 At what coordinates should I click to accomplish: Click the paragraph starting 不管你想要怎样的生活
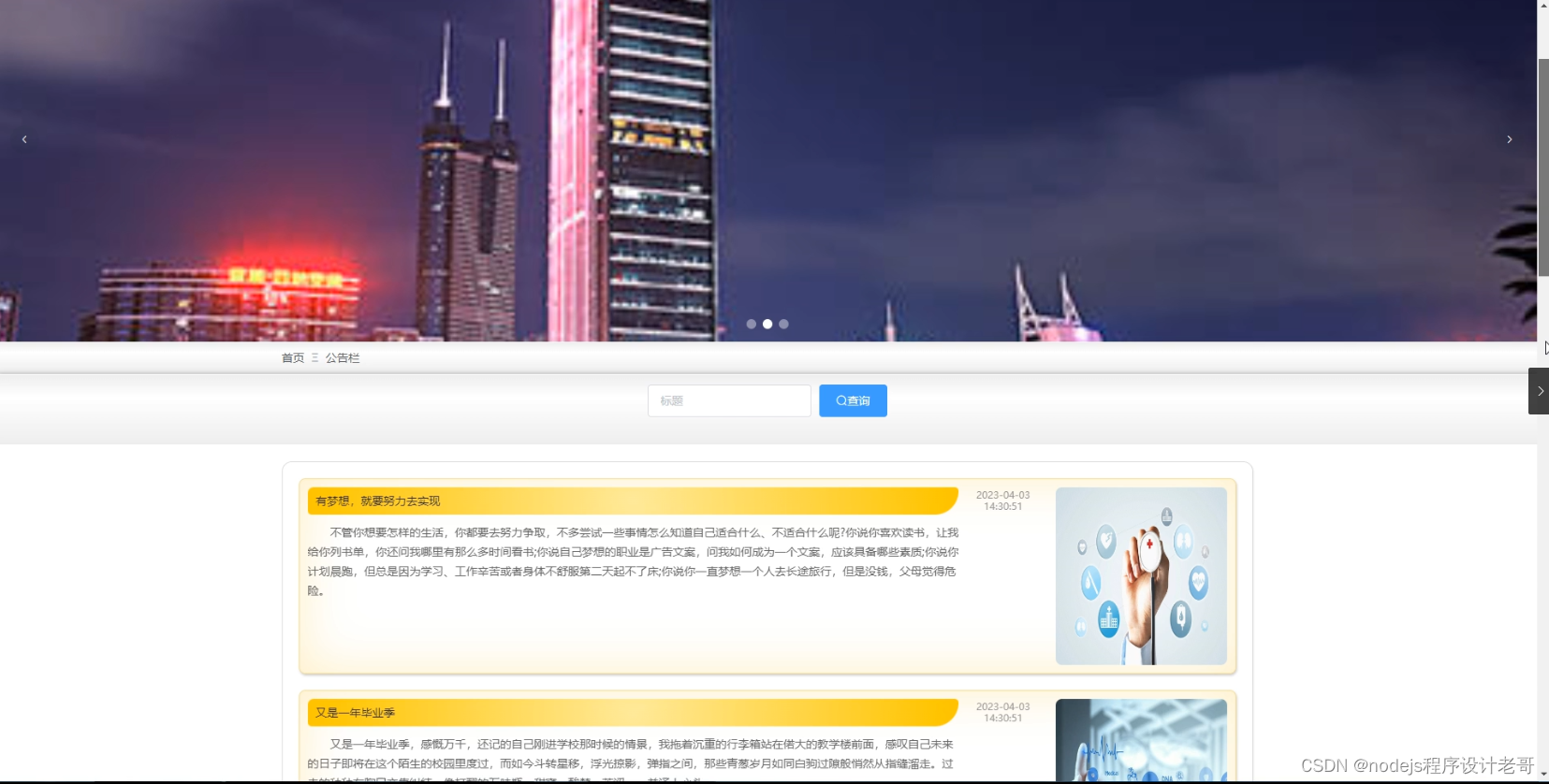pos(633,561)
